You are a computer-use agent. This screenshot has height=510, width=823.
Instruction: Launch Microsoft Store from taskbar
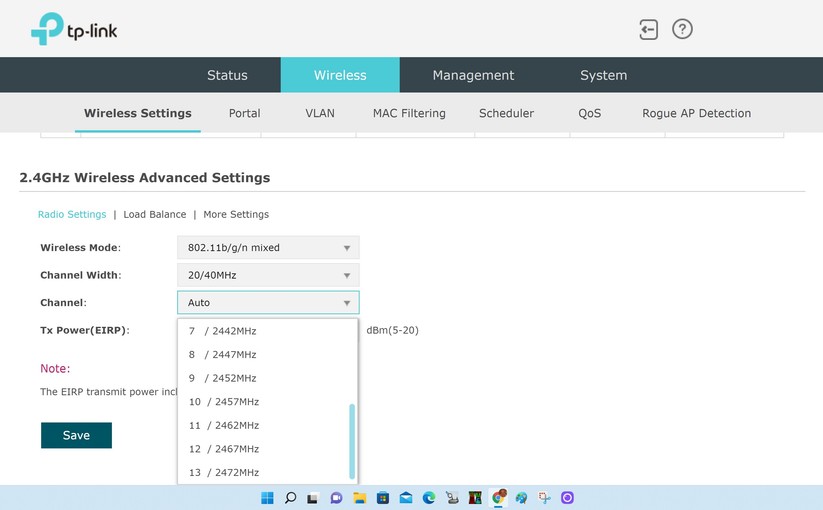point(383,498)
